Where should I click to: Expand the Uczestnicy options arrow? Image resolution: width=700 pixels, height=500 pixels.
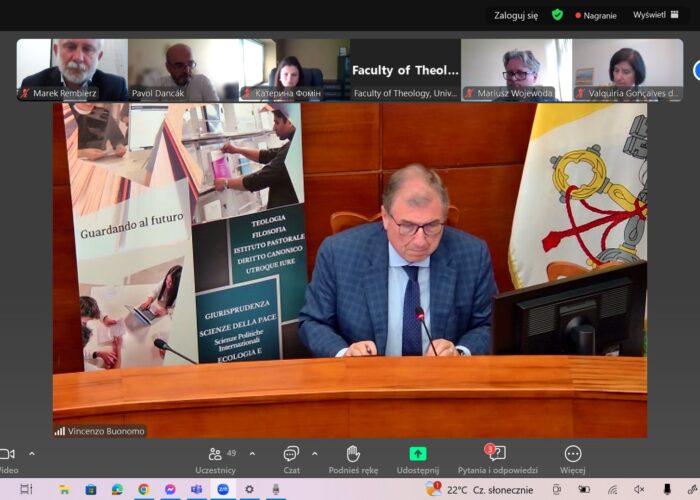(x=252, y=453)
